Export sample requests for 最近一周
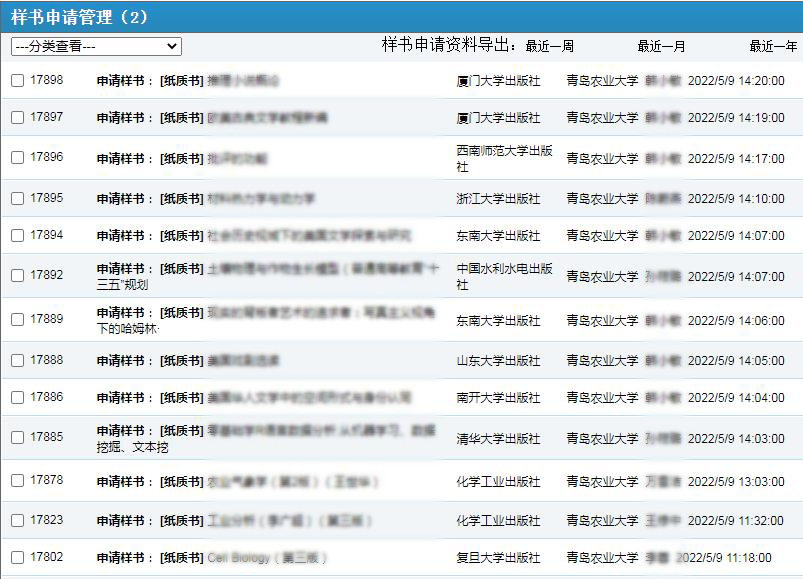 click(549, 47)
